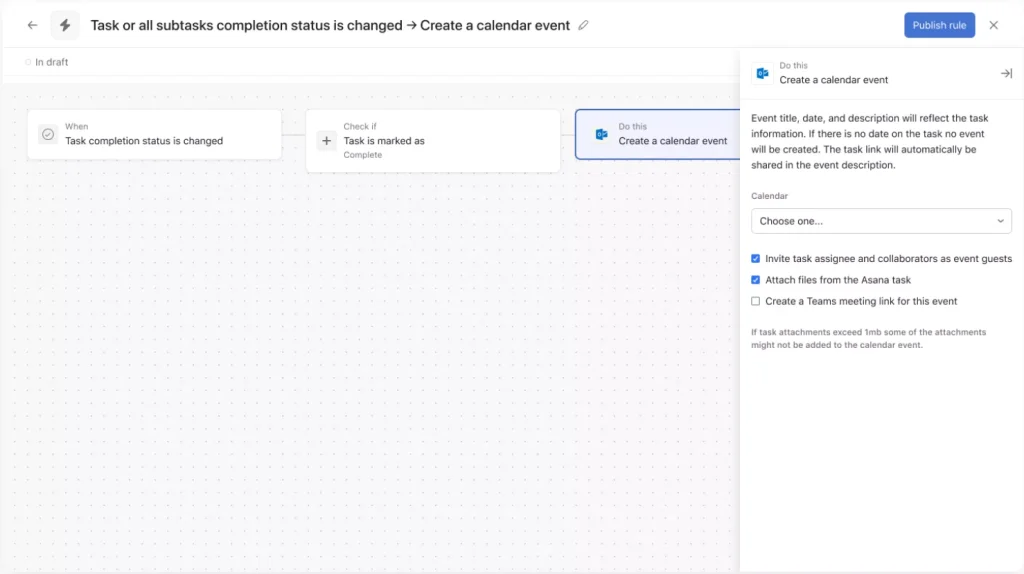The width and height of the screenshot is (1024, 574).
Task: Collapse the side panel with arrow icon
Action: tap(1006, 73)
